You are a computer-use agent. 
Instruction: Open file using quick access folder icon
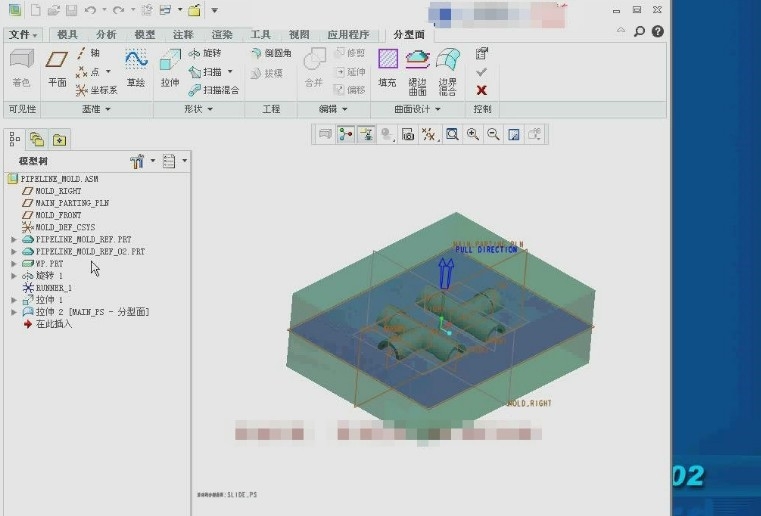(x=54, y=10)
